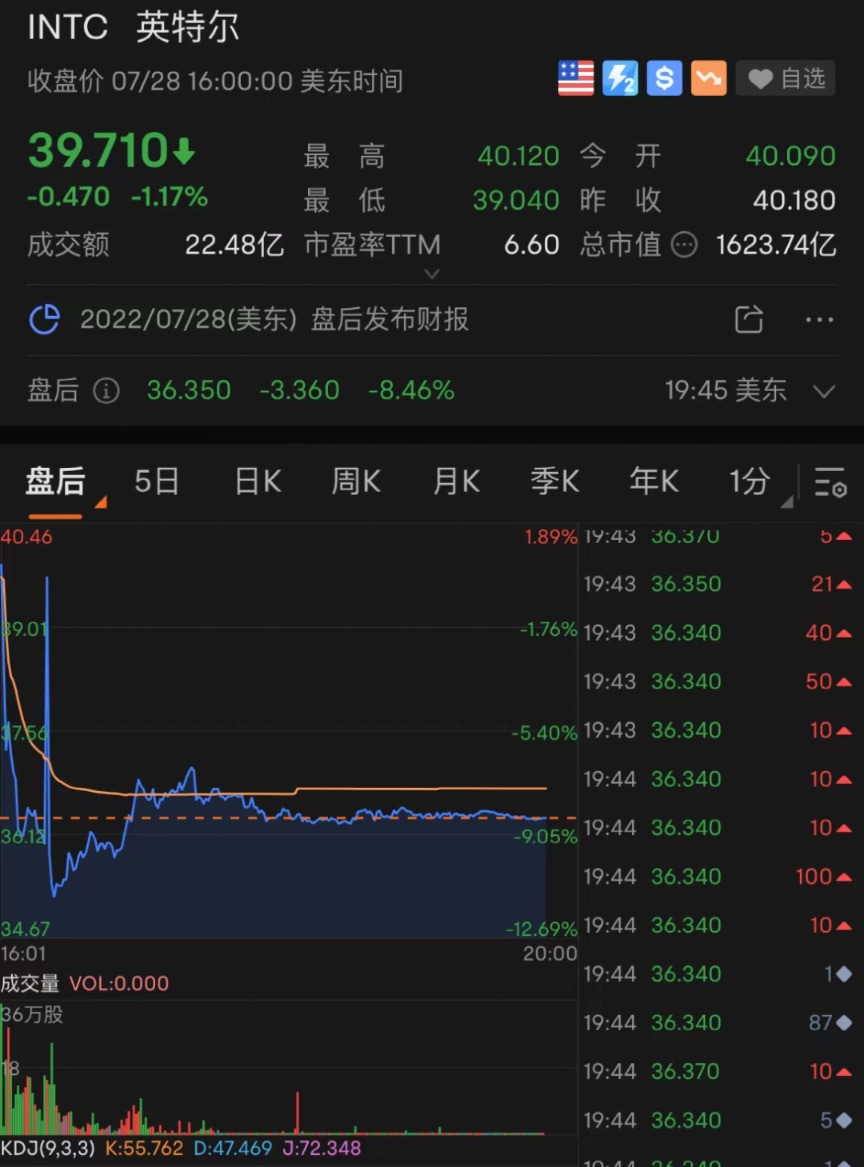
Task: Tap the volume bar chart area
Action: [x=289, y=1068]
